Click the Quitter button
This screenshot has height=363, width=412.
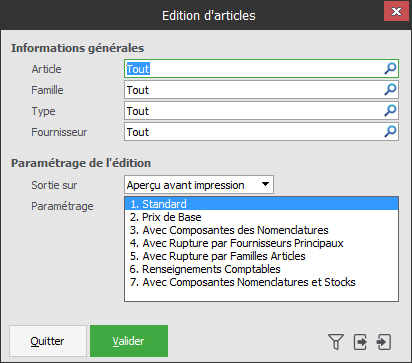pyautogui.click(x=48, y=341)
